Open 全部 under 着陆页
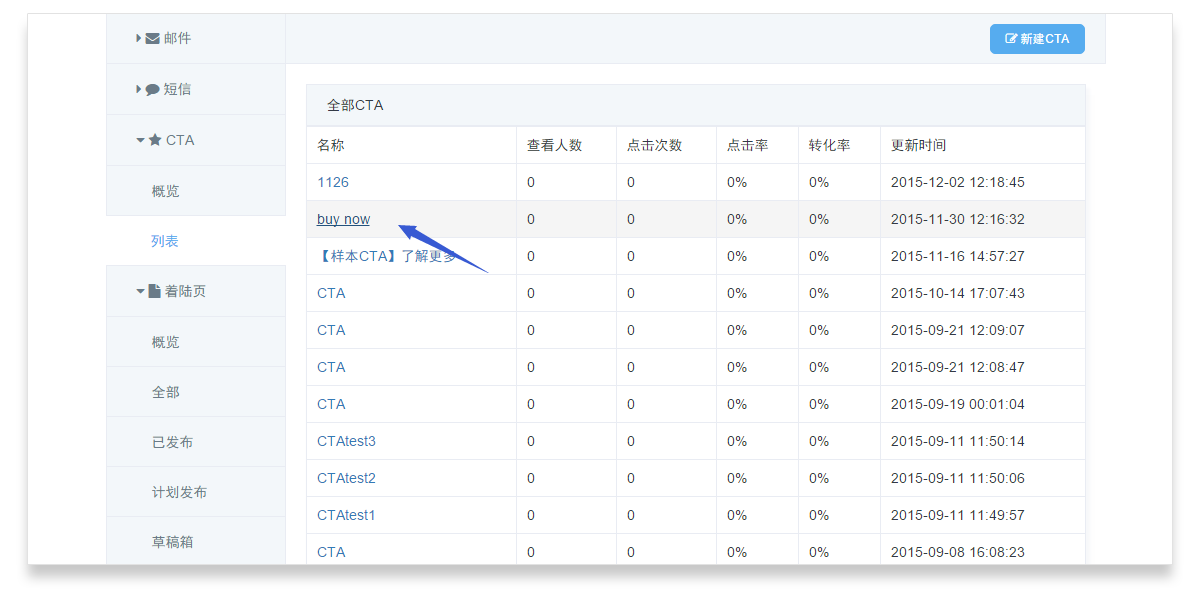 click(165, 392)
